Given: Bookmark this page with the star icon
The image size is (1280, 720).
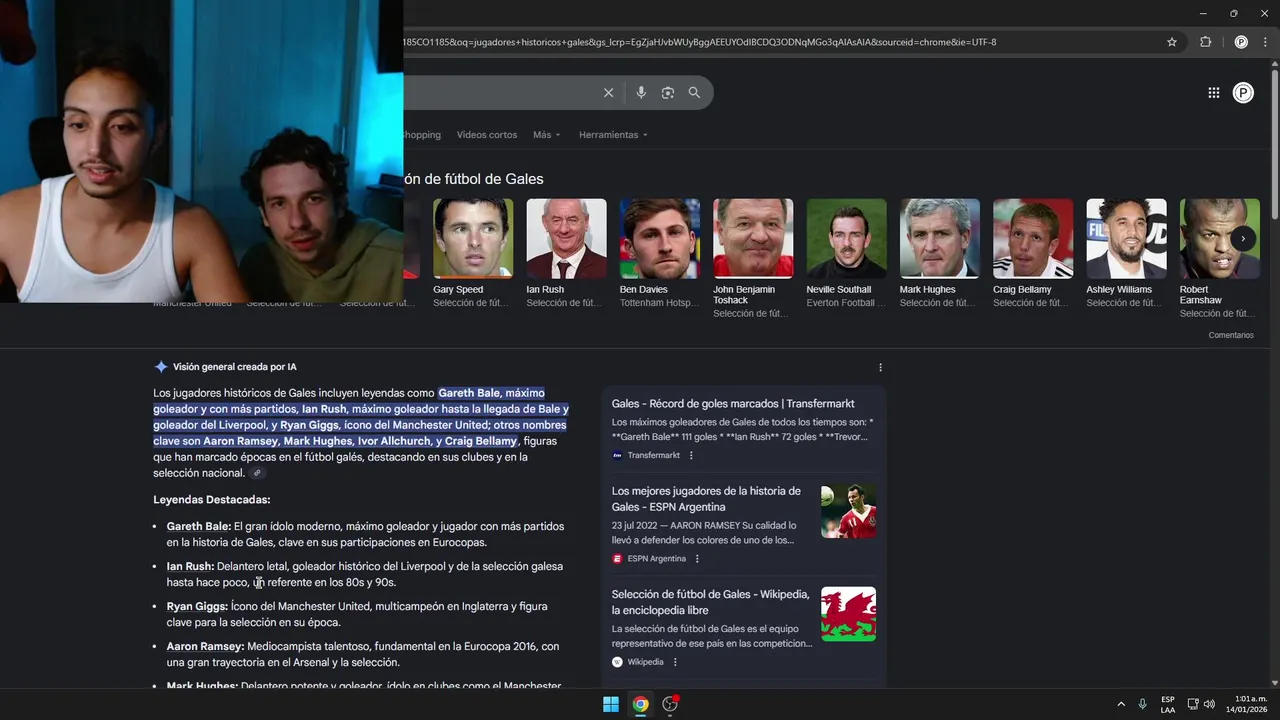Looking at the screenshot, I should pyautogui.click(x=1172, y=42).
